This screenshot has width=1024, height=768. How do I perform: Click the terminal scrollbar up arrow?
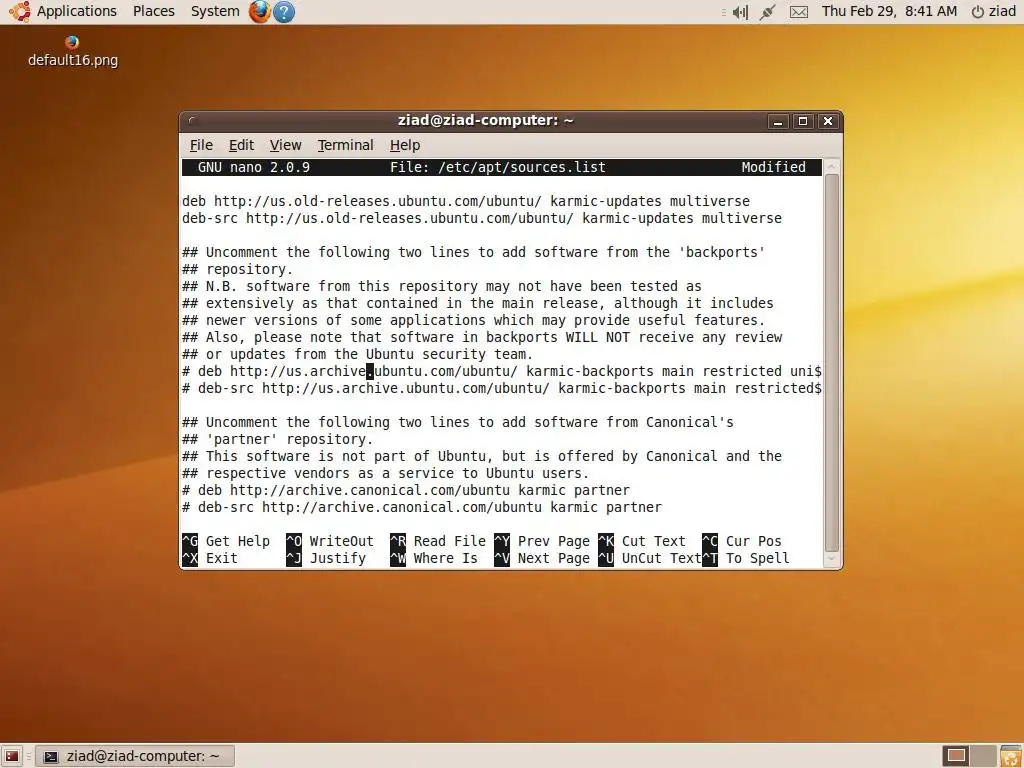click(831, 167)
